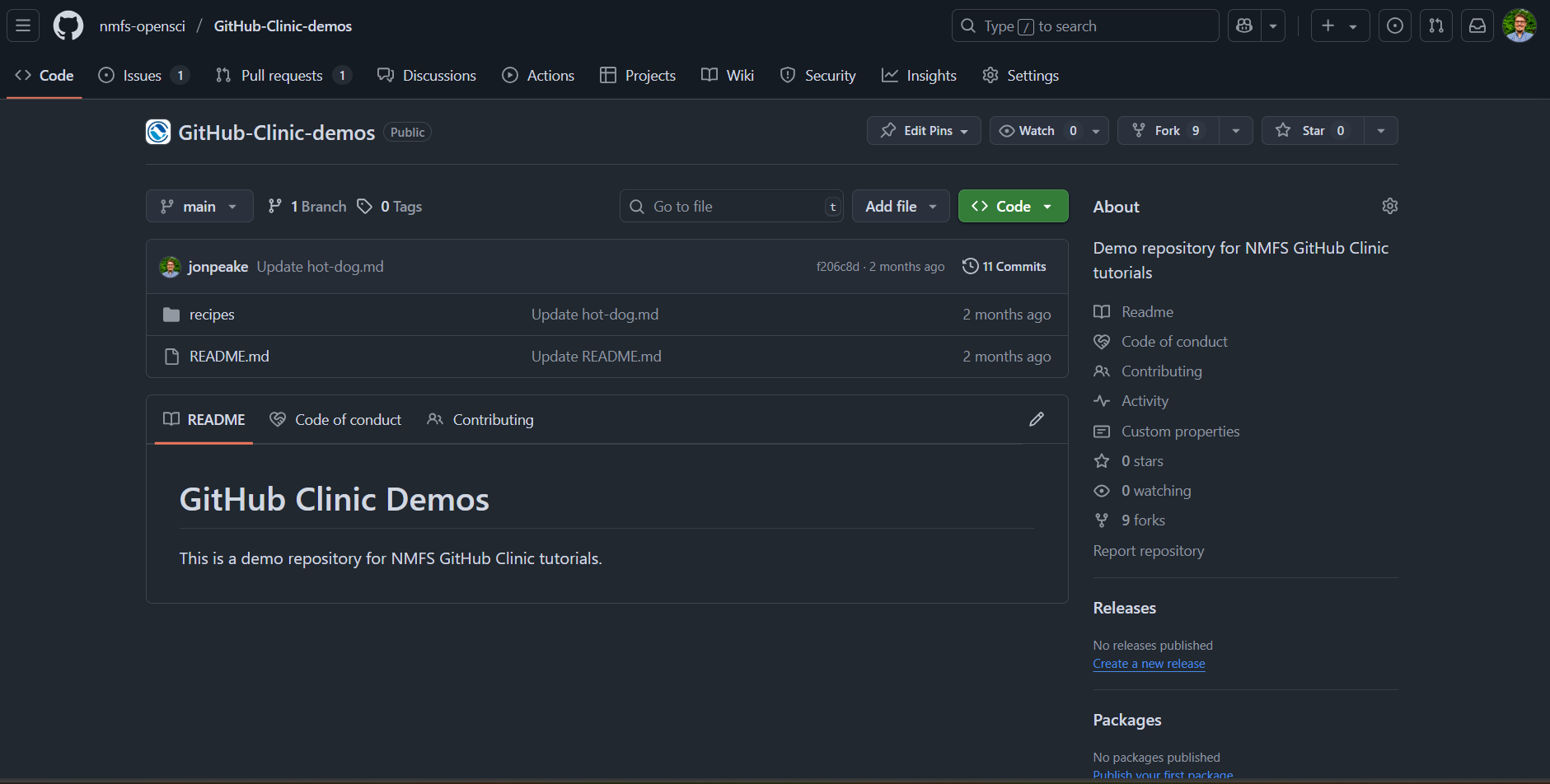1550x784 pixels.
Task: Open the Actions tab
Action: click(538, 75)
